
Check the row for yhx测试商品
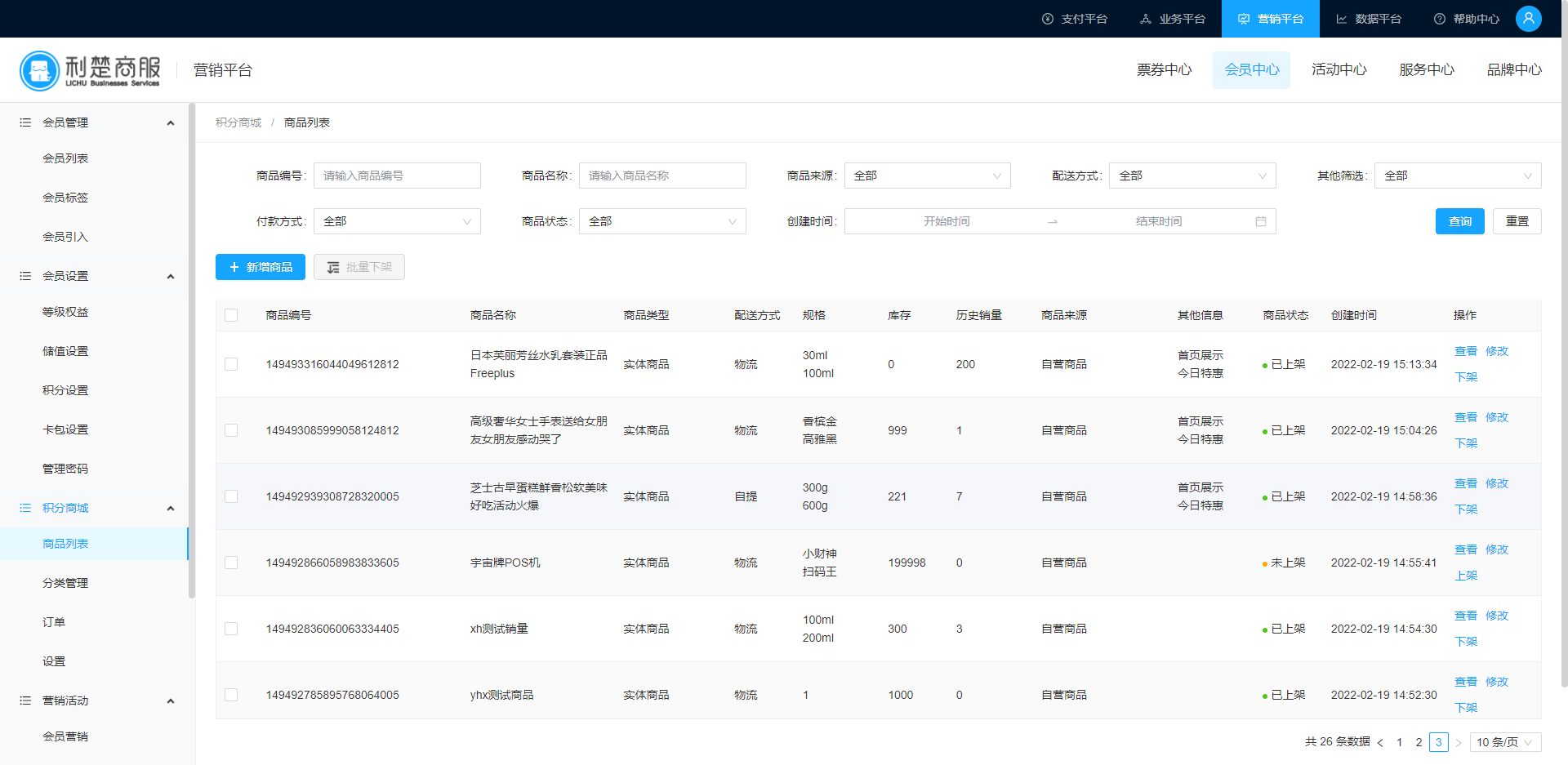(x=231, y=695)
